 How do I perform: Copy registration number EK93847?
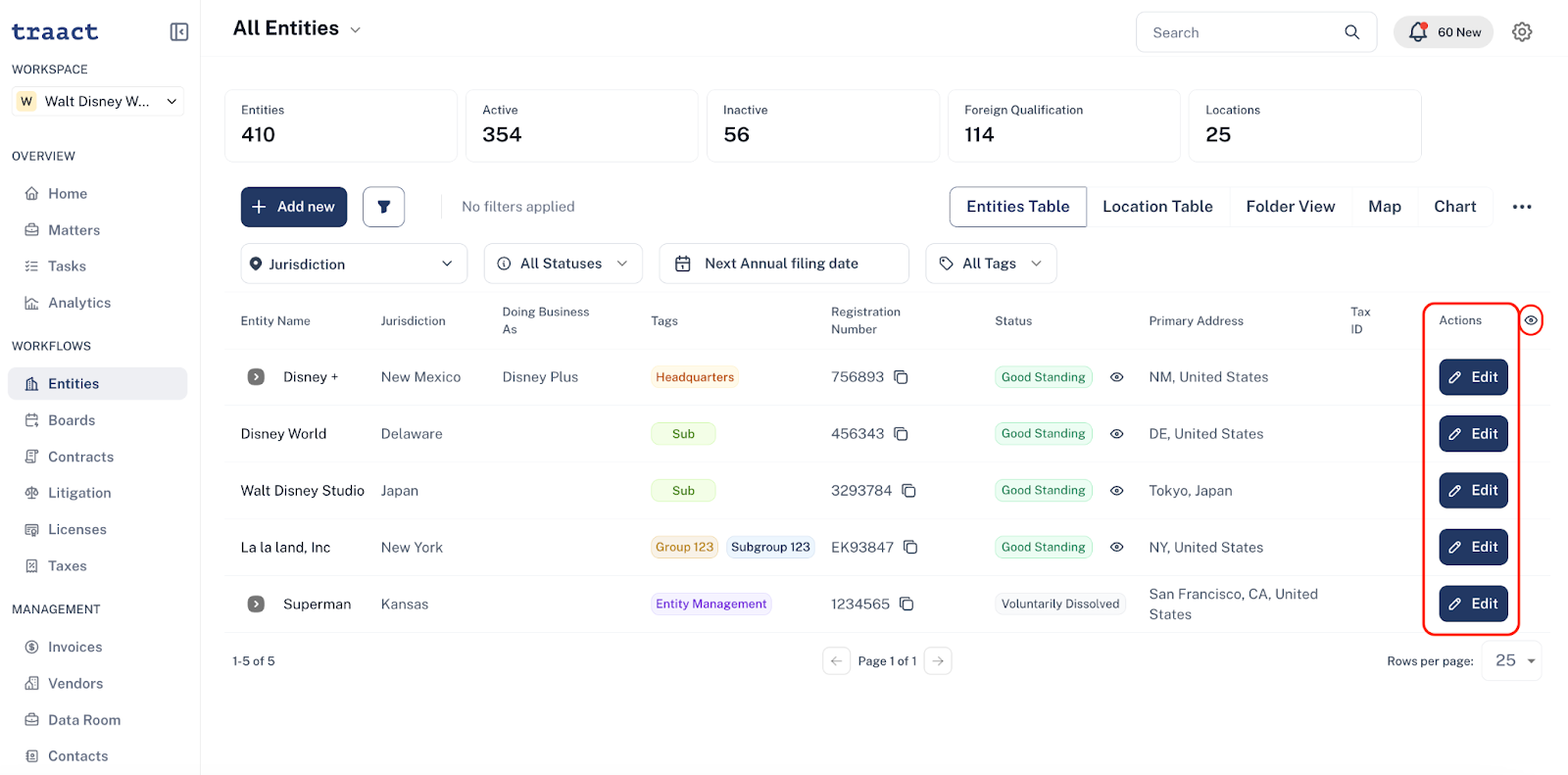[x=910, y=547]
